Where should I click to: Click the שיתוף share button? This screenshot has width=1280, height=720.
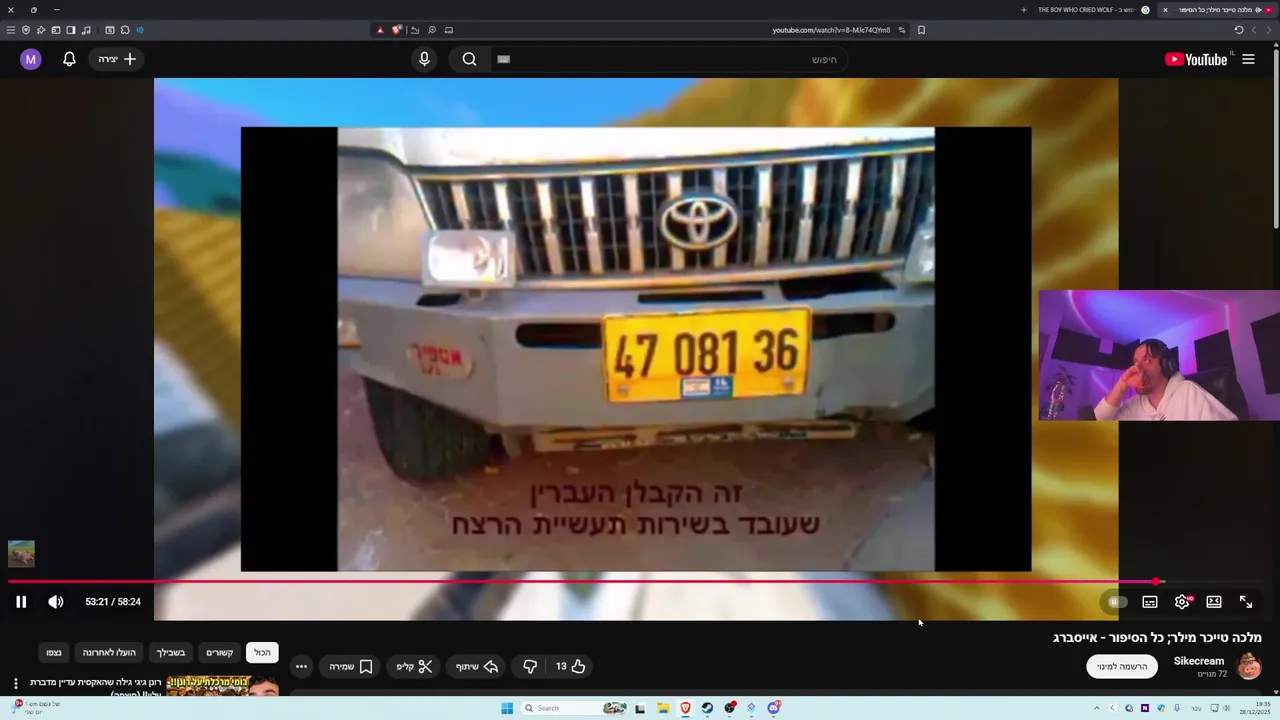click(478, 666)
